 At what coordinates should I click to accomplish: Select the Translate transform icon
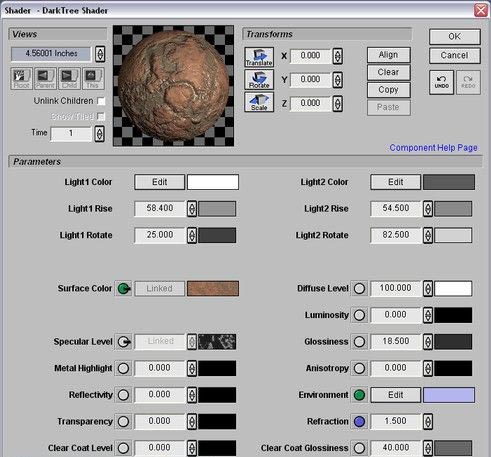(x=259, y=57)
